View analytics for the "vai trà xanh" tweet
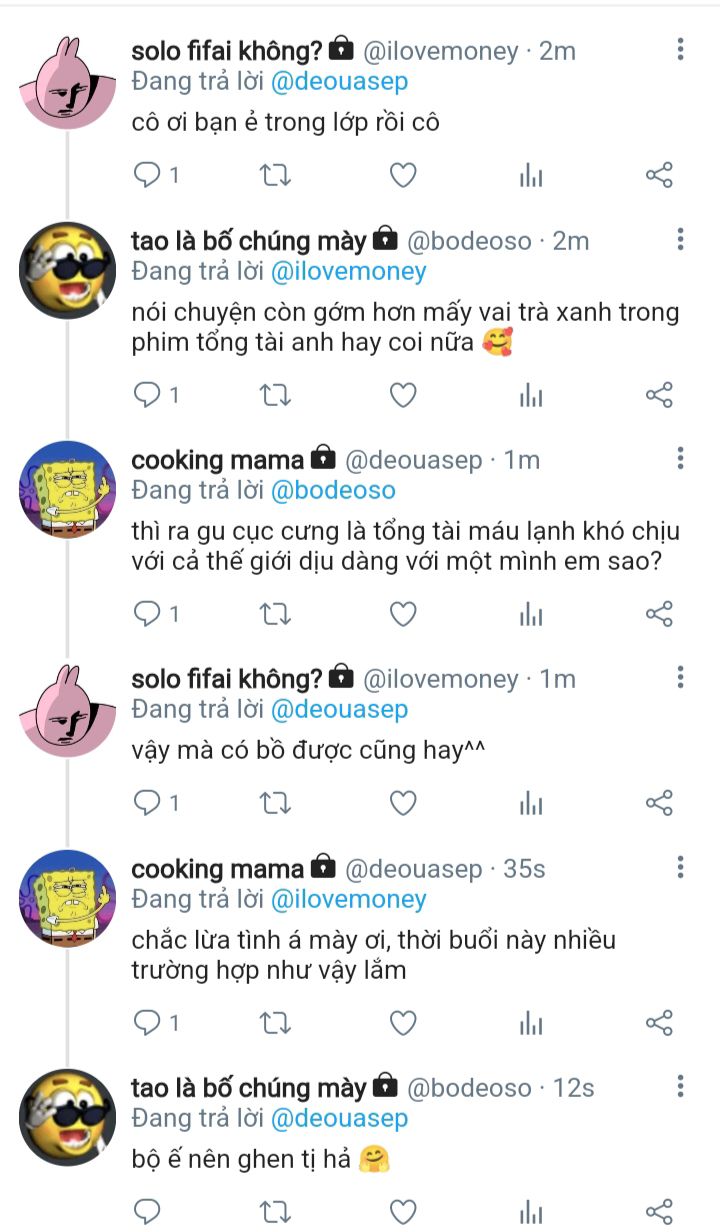The height and width of the screenshot is (1232, 720). [x=530, y=396]
